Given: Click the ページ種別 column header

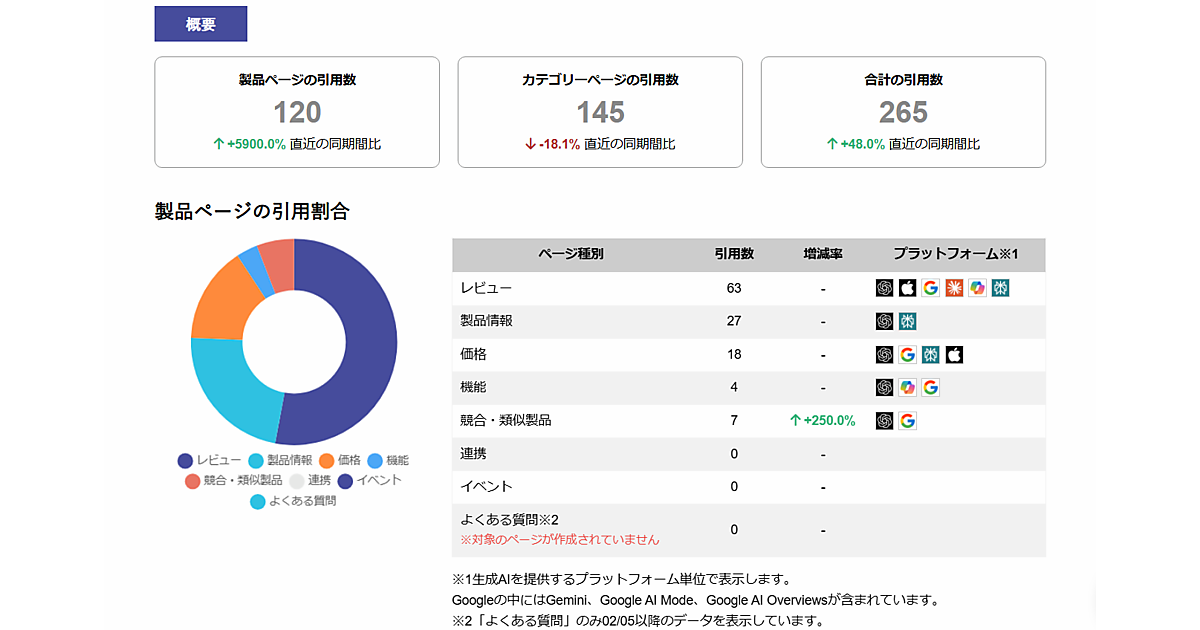Looking at the screenshot, I should [x=571, y=255].
